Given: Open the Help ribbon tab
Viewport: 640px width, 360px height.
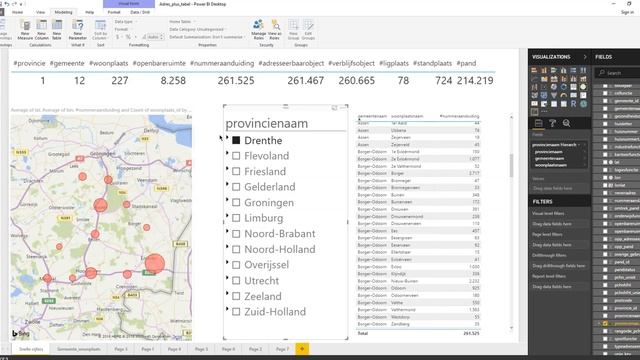Looking at the screenshot, I should [89, 12].
